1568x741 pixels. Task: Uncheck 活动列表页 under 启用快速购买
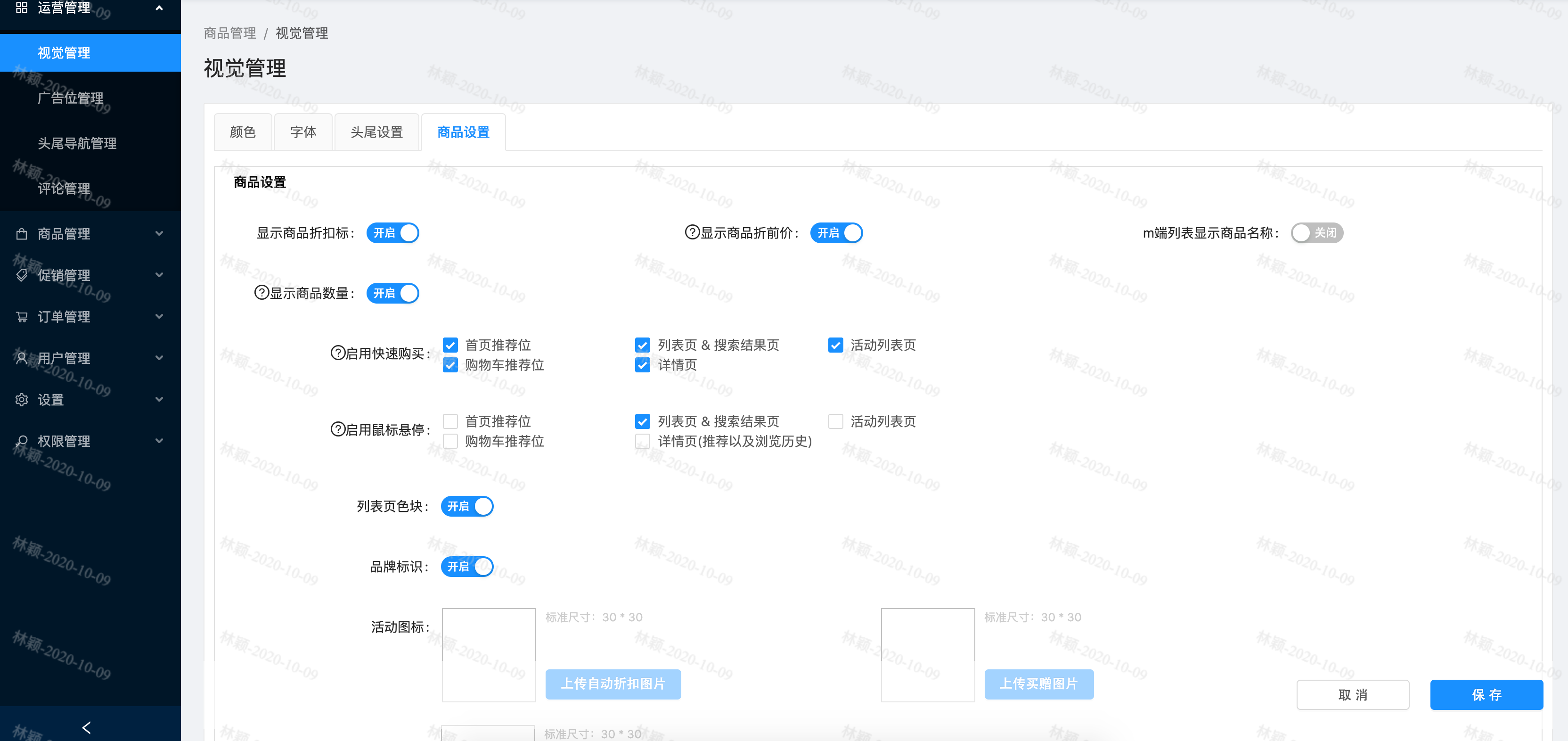836,345
